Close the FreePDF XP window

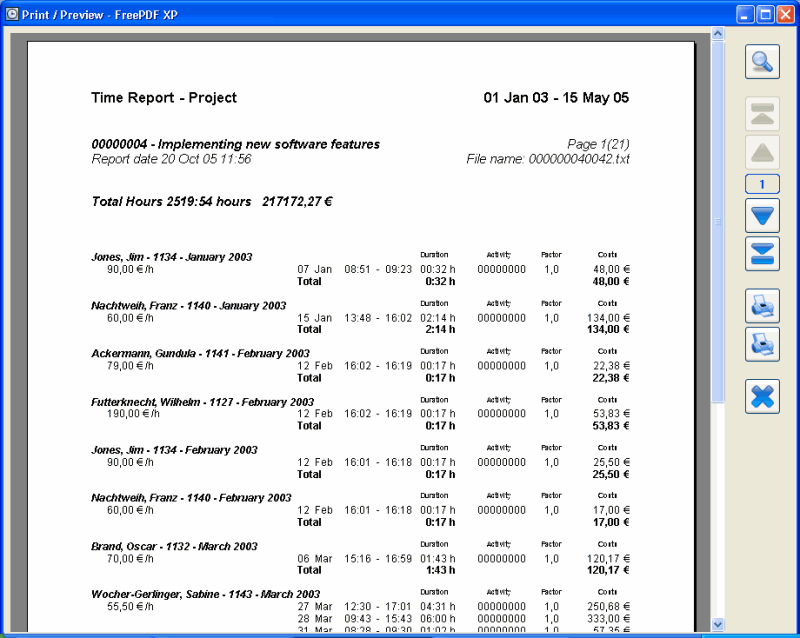785,13
